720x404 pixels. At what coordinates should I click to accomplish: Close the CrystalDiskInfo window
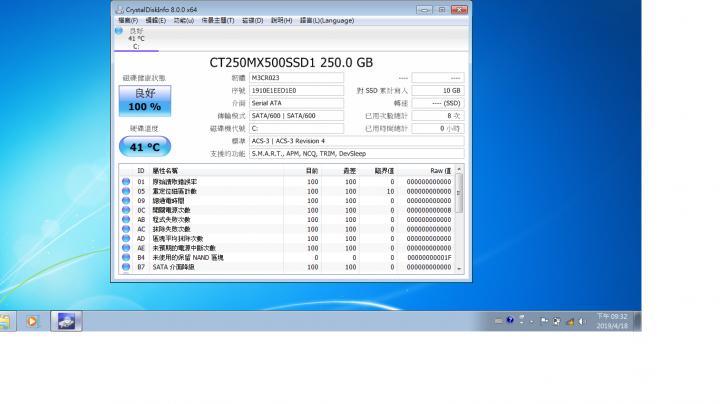[x=459, y=10]
